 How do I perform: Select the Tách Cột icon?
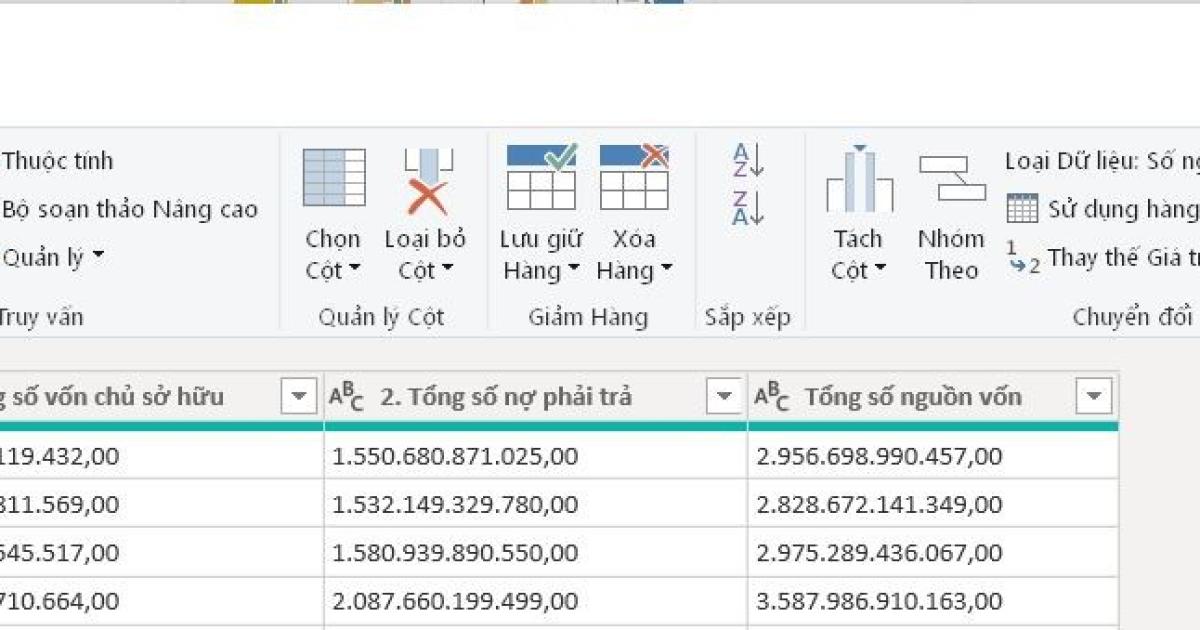pyautogui.click(x=858, y=178)
